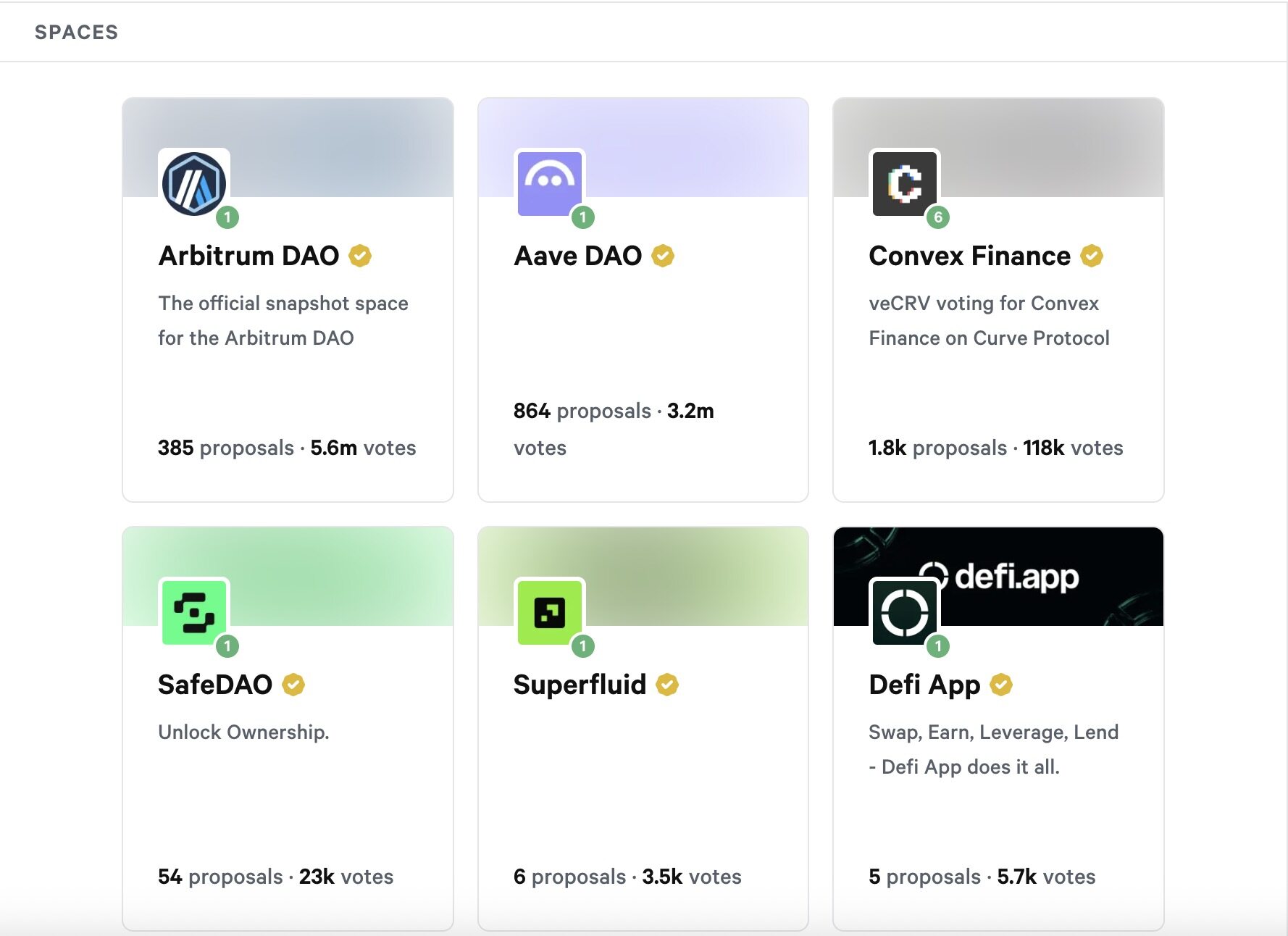Open the Defi App space title
Viewport: 1288px width, 936px height.
coord(924,685)
